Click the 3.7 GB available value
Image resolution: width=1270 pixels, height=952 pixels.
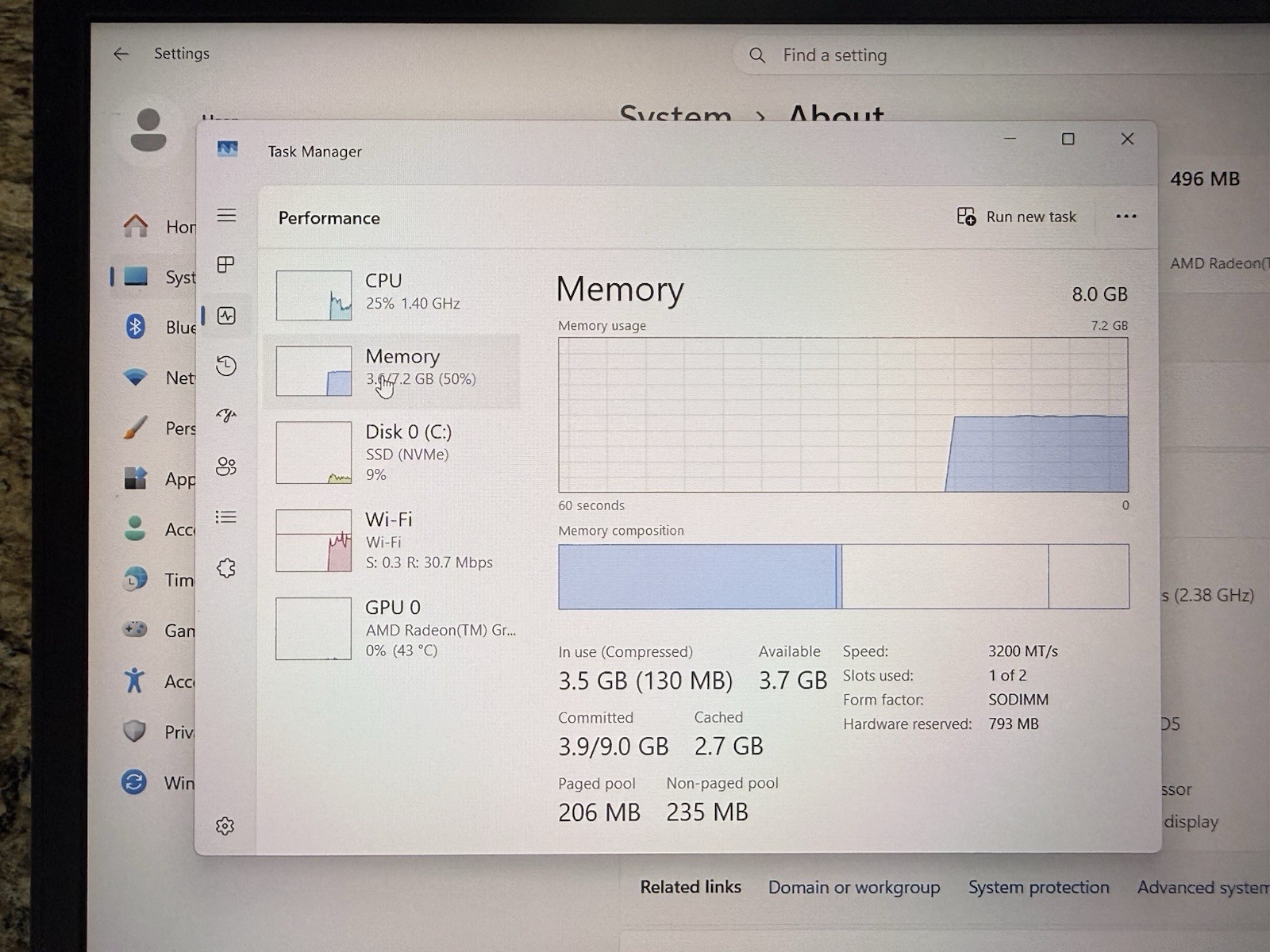(793, 681)
